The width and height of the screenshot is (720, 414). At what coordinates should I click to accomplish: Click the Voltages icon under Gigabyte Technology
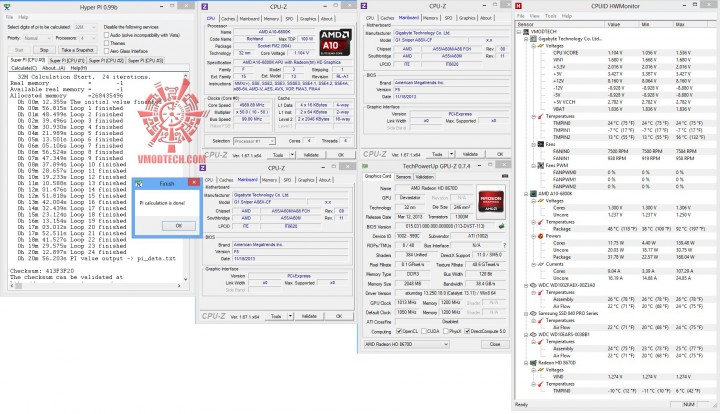click(x=540, y=46)
